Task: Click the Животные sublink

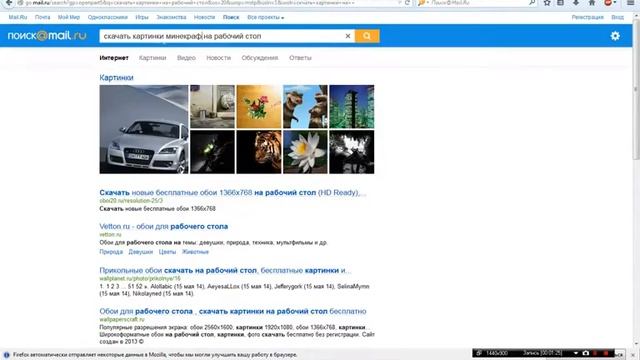Action: [195, 252]
